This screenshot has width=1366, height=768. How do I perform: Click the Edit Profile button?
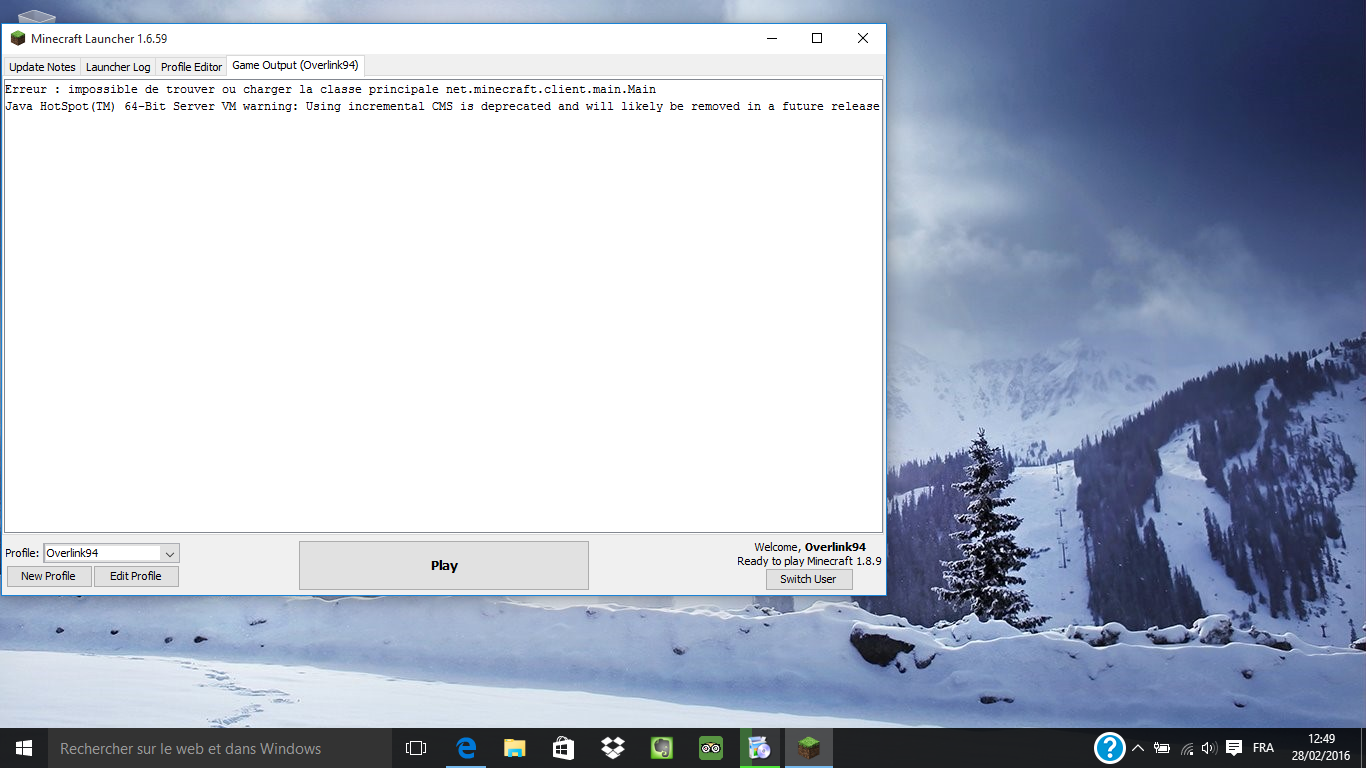click(x=136, y=576)
